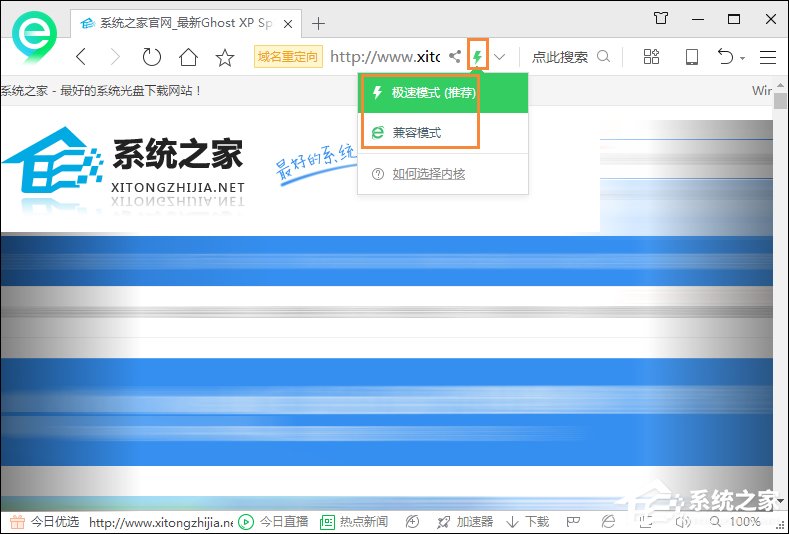Open a new tab with plus button
The image size is (789, 534).
[318, 23]
